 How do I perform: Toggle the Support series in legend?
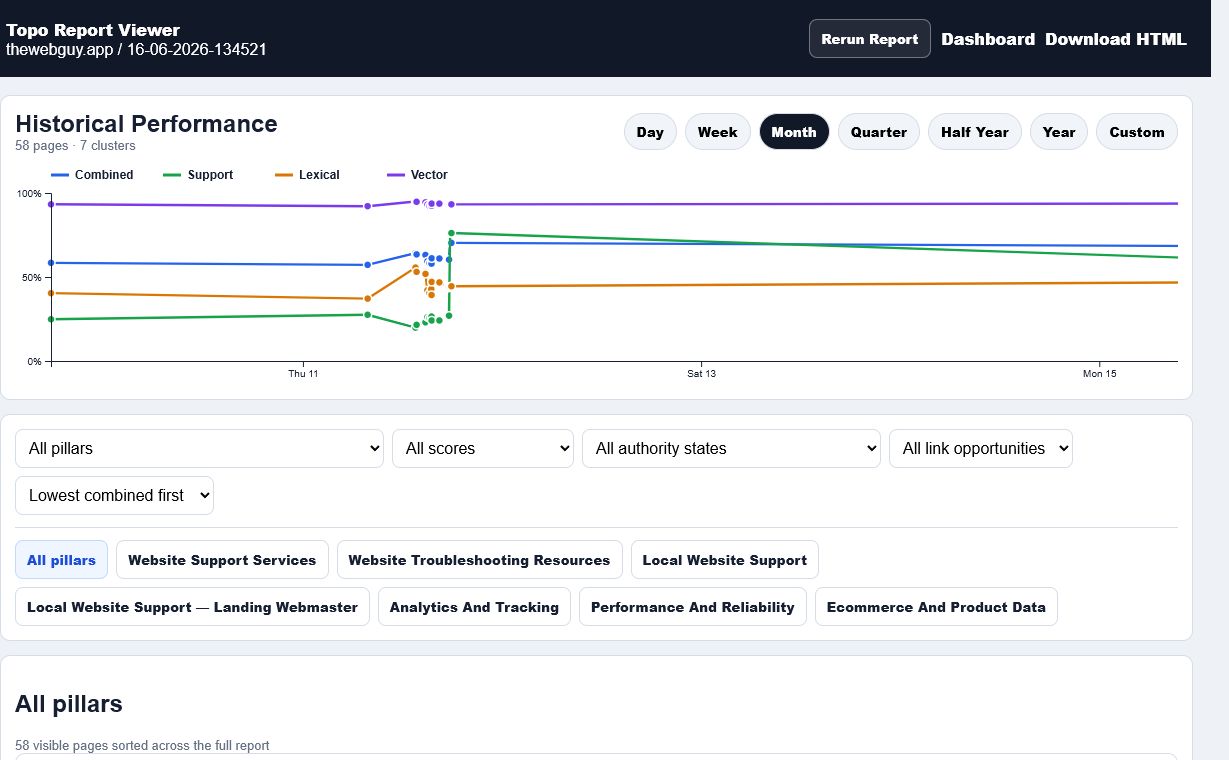[x=198, y=175]
